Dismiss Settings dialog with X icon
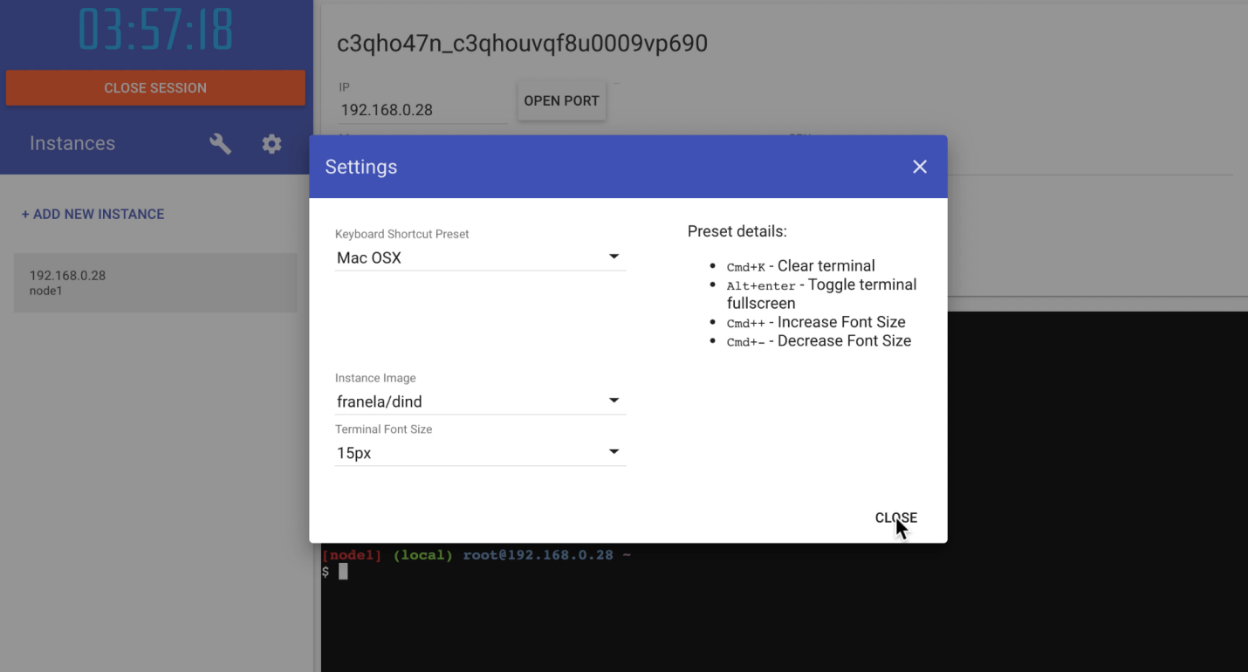 (920, 167)
